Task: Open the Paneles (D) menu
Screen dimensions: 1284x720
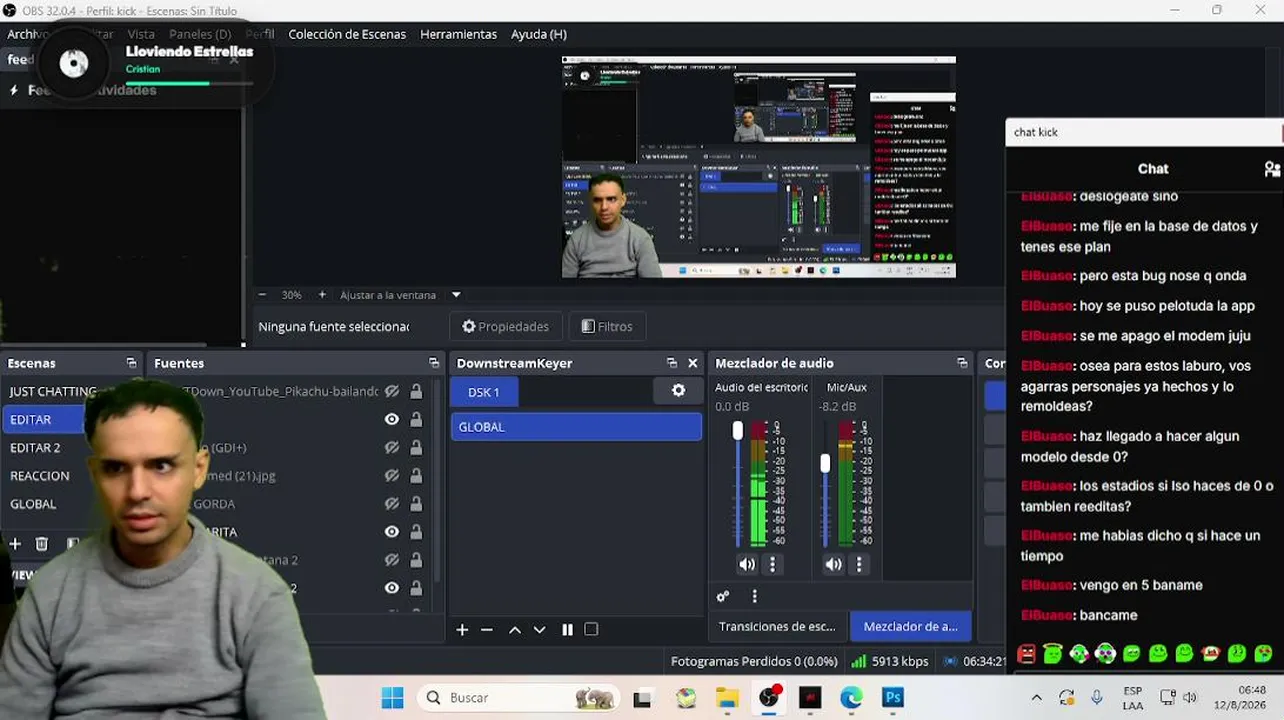Action: [x=200, y=34]
